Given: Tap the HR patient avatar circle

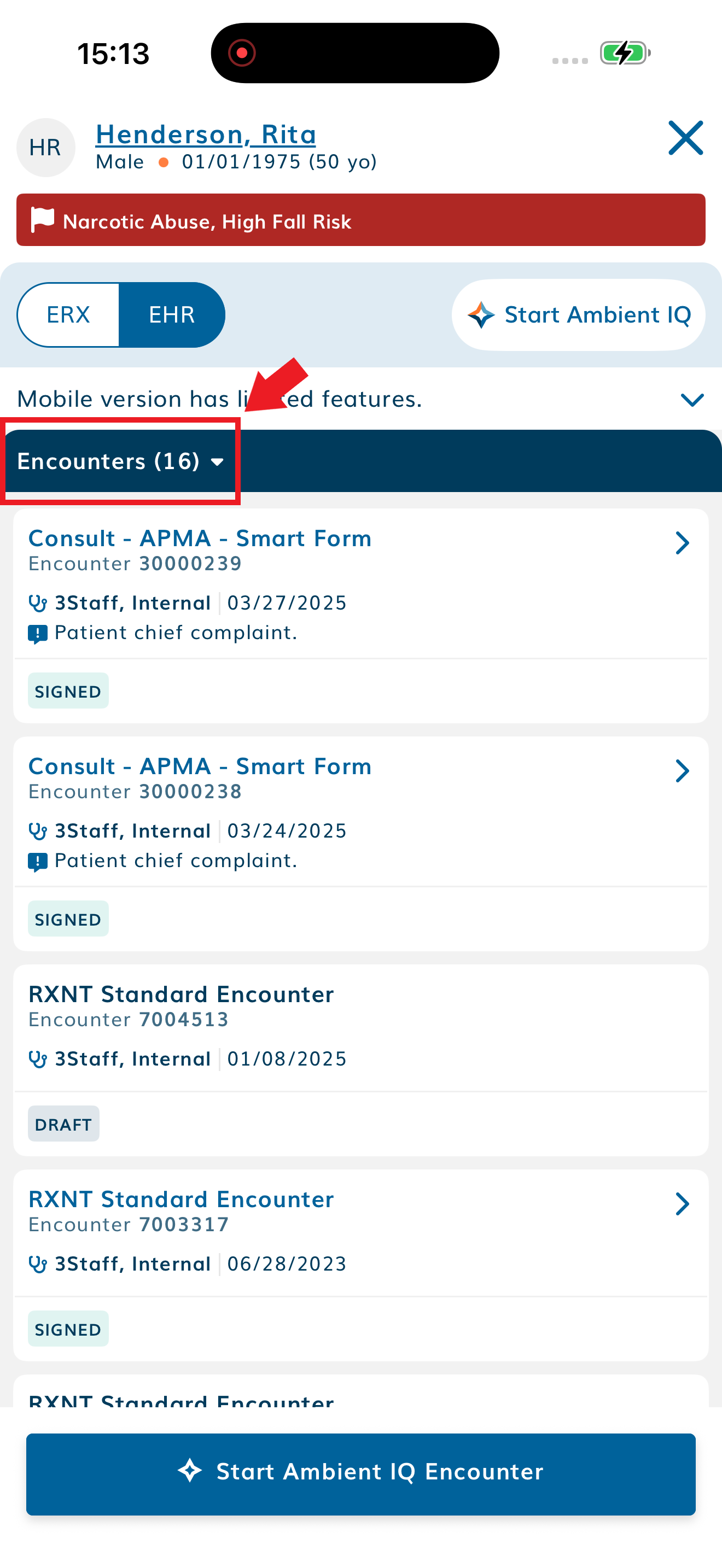Looking at the screenshot, I should (x=45, y=147).
